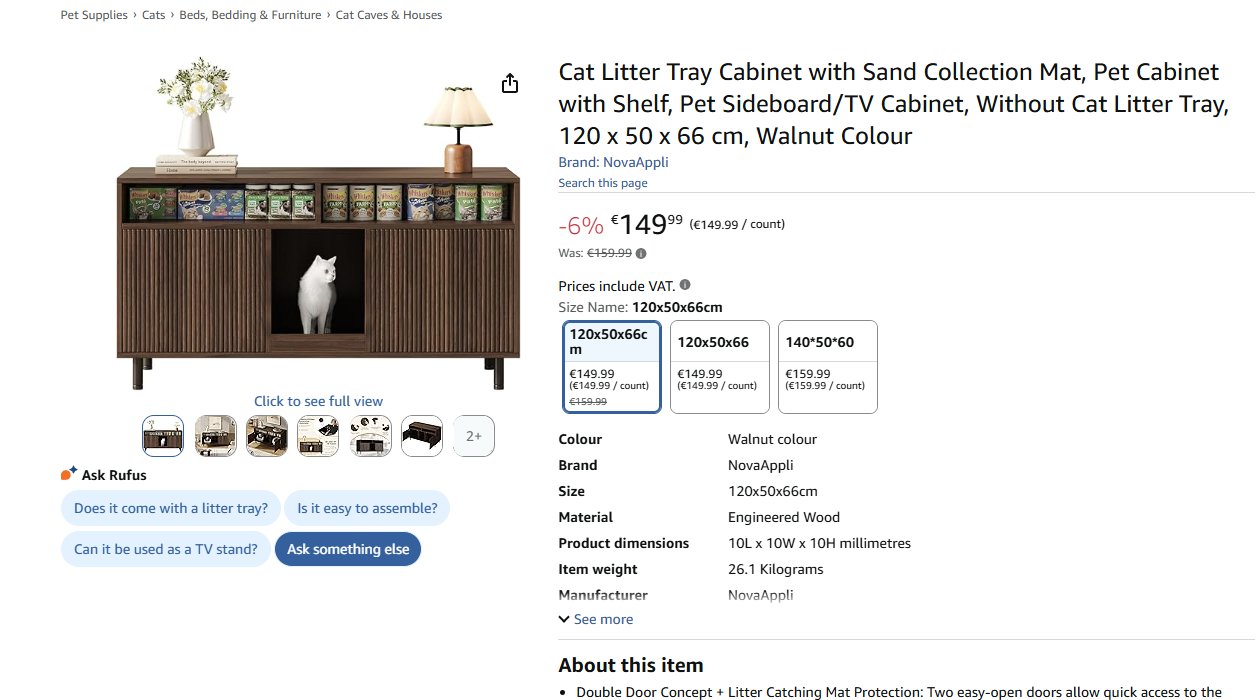Image resolution: width=1259 pixels, height=700 pixels.
Task: Click Search this page link
Action: click(603, 183)
